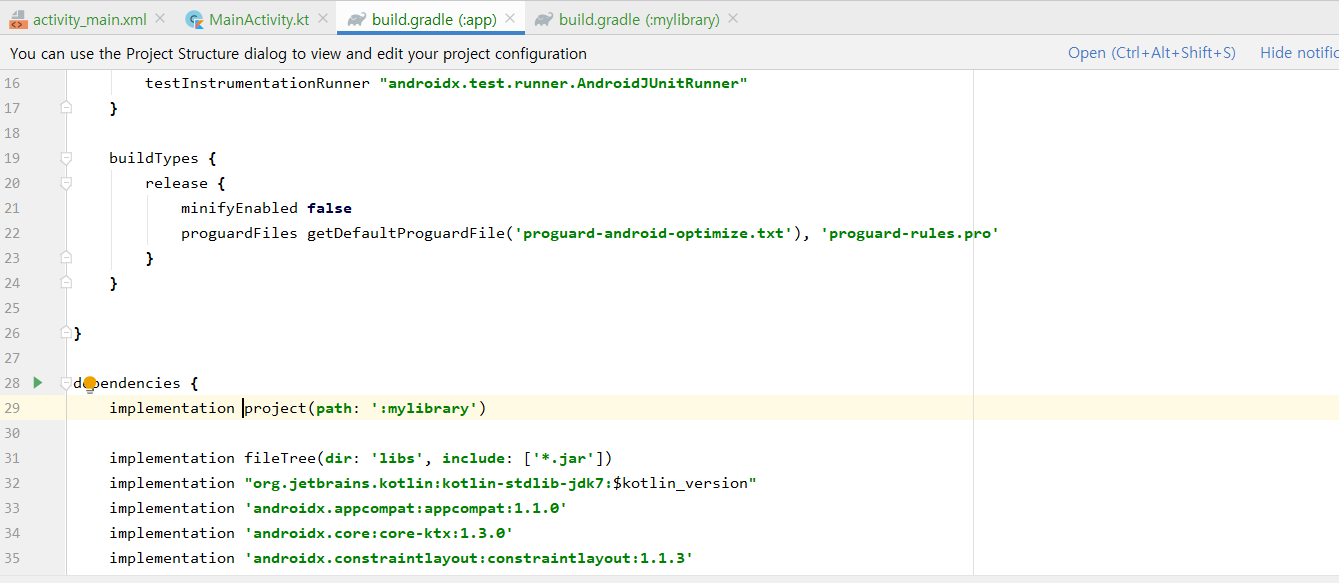Click the constraintlayout:1.1.3 dependency string
Image resolution: width=1339 pixels, height=583 pixels.
point(469,558)
